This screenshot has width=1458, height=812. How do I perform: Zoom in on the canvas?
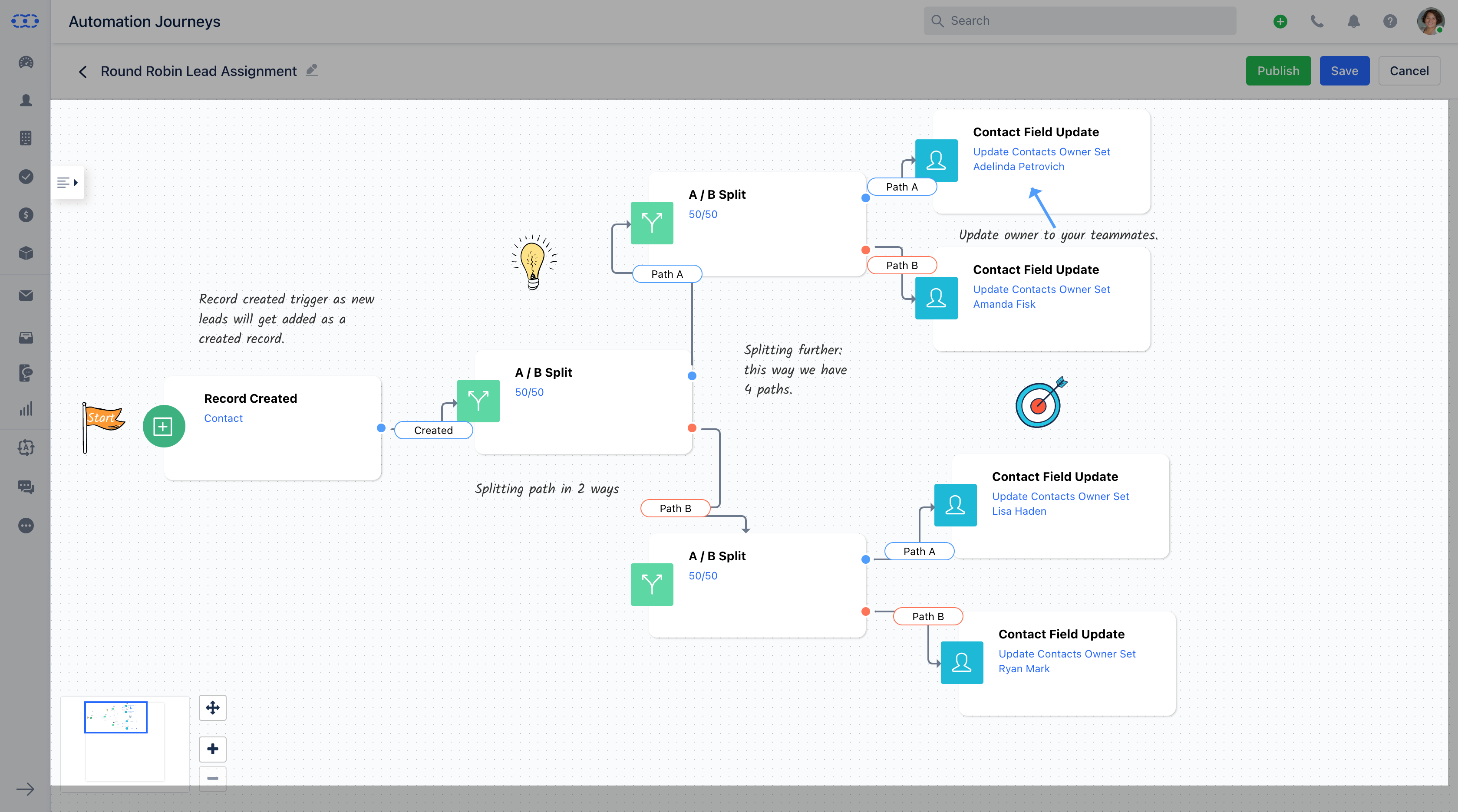click(213, 749)
